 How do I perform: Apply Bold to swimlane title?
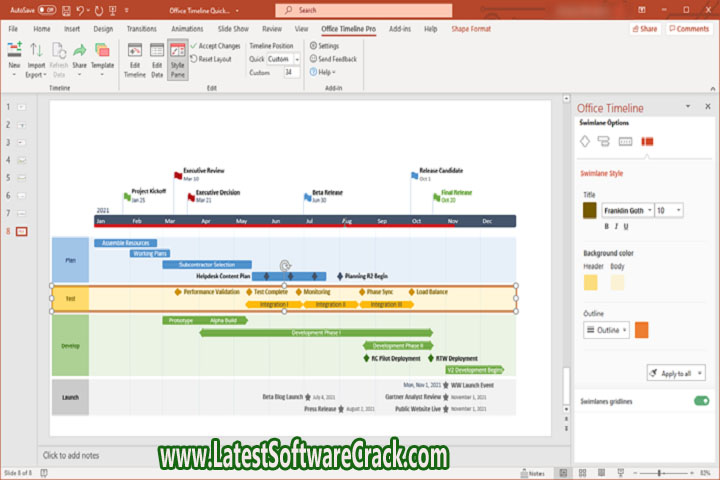click(606, 226)
